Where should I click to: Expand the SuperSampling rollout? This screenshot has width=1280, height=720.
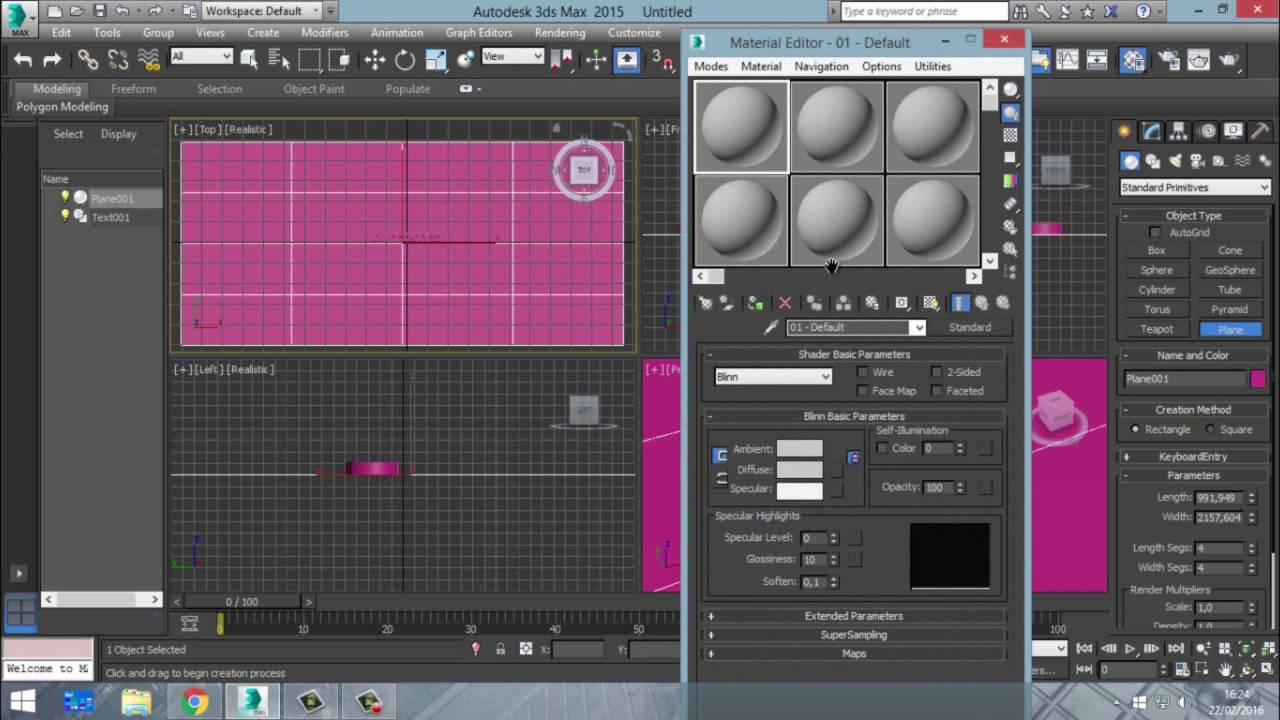(854, 635)
